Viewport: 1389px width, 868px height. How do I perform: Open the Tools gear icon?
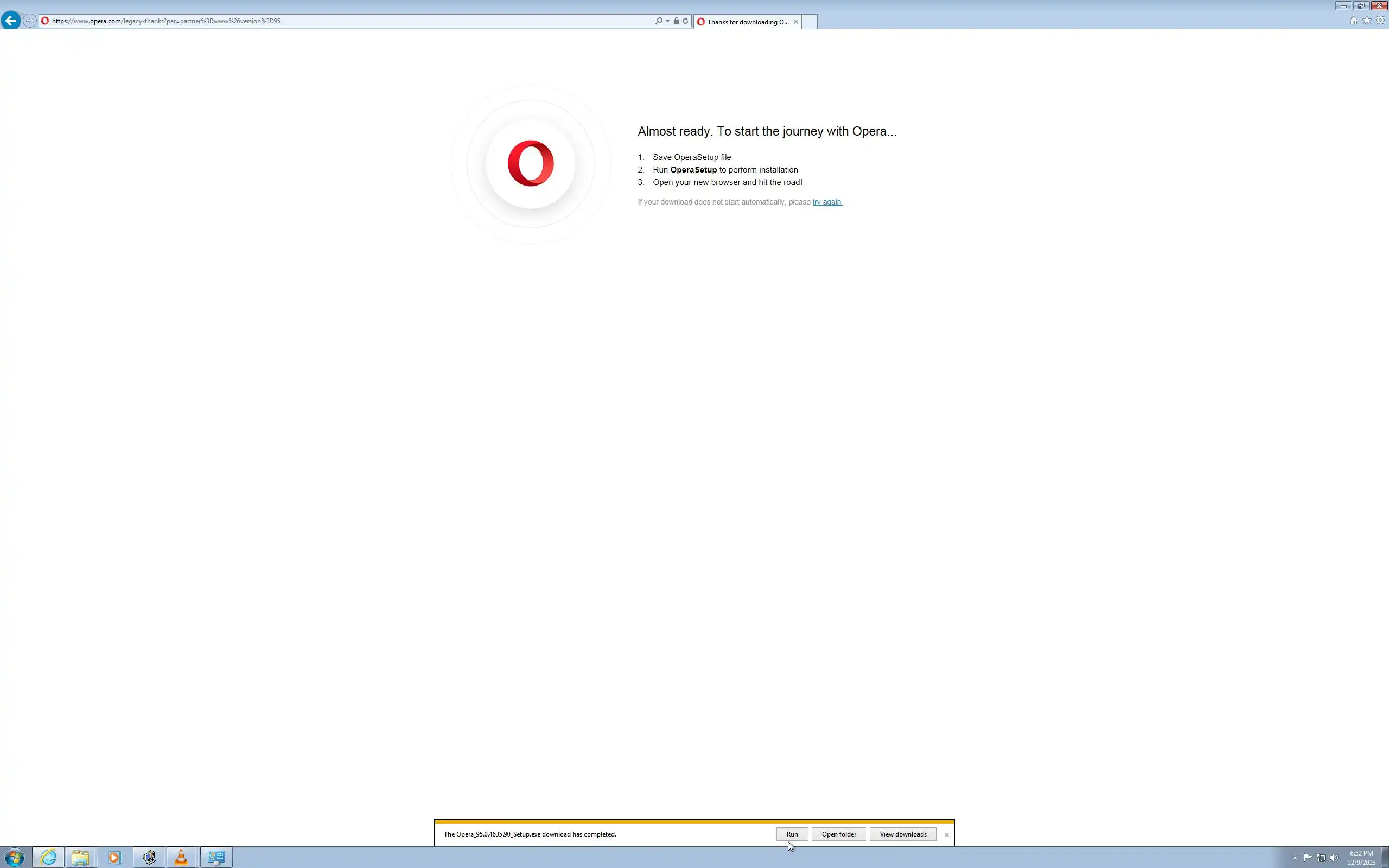(x=1380, y=21)
